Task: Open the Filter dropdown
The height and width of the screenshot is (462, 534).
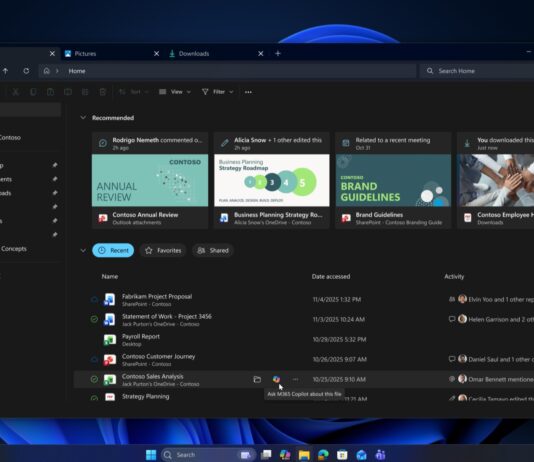Action: 218,92
